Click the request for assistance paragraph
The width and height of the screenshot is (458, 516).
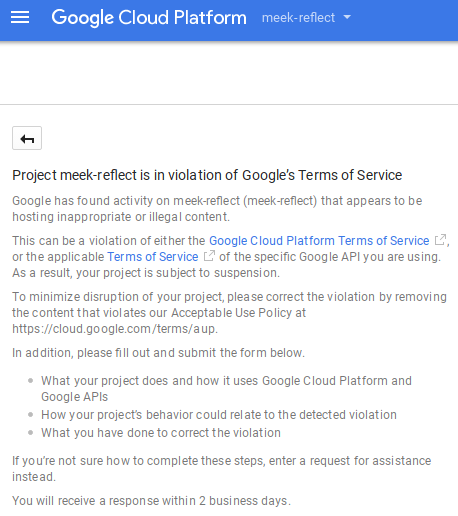click(222, 469)
